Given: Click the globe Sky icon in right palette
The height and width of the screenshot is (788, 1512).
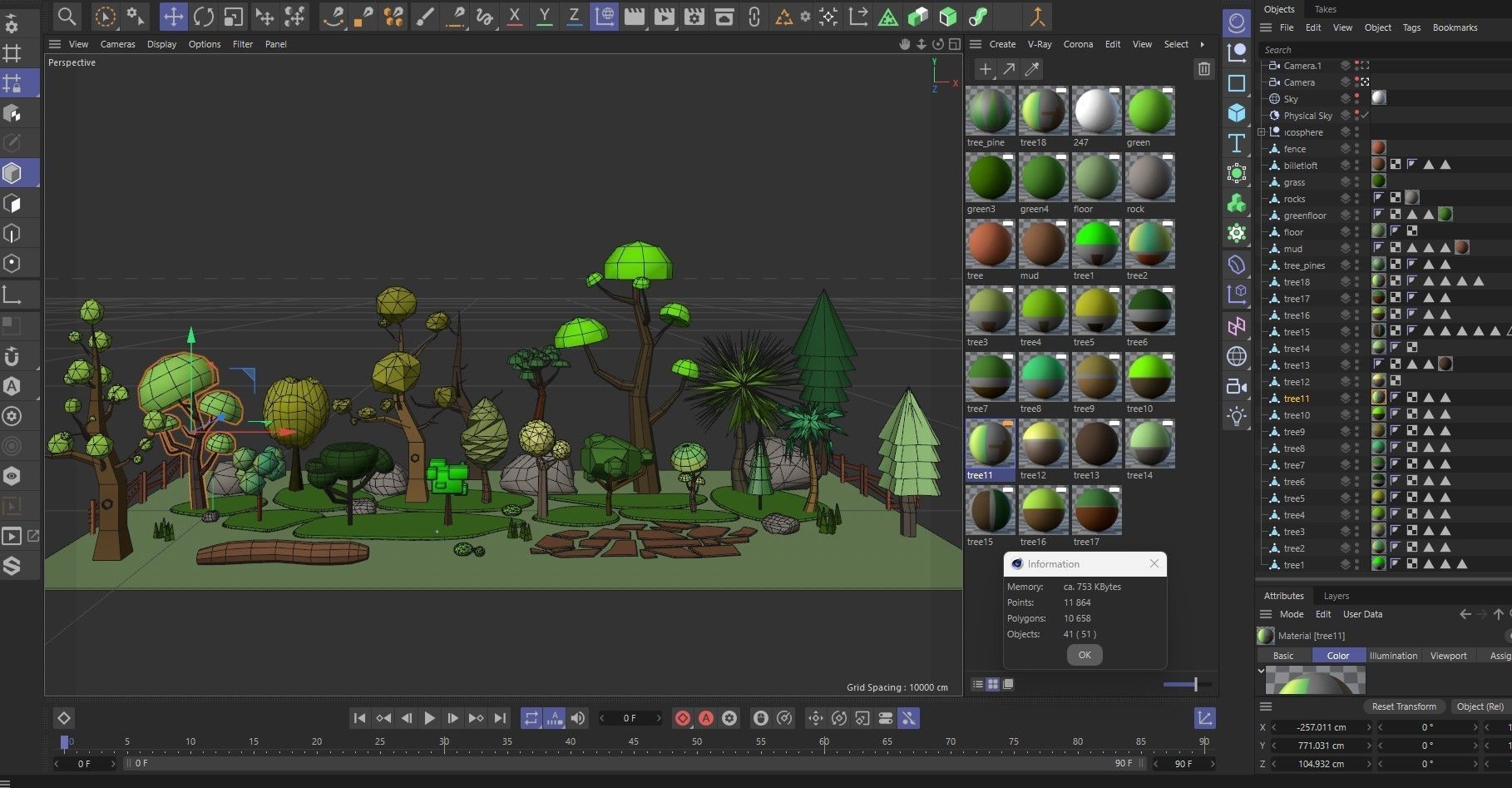Looking at the screenshot, I should coord(1237,356).
